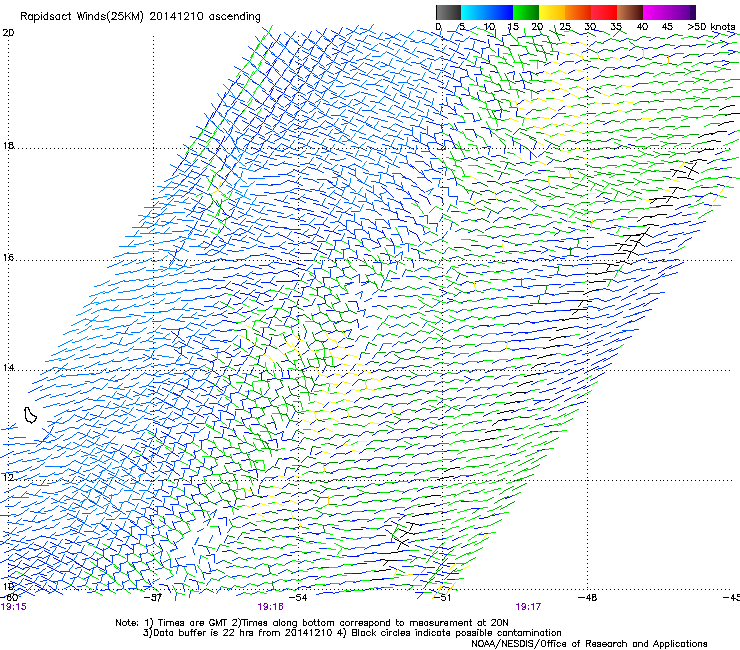Click the purple time stamp '19:17'
Viewport: 740px width, 650px height.
(528, 607)
